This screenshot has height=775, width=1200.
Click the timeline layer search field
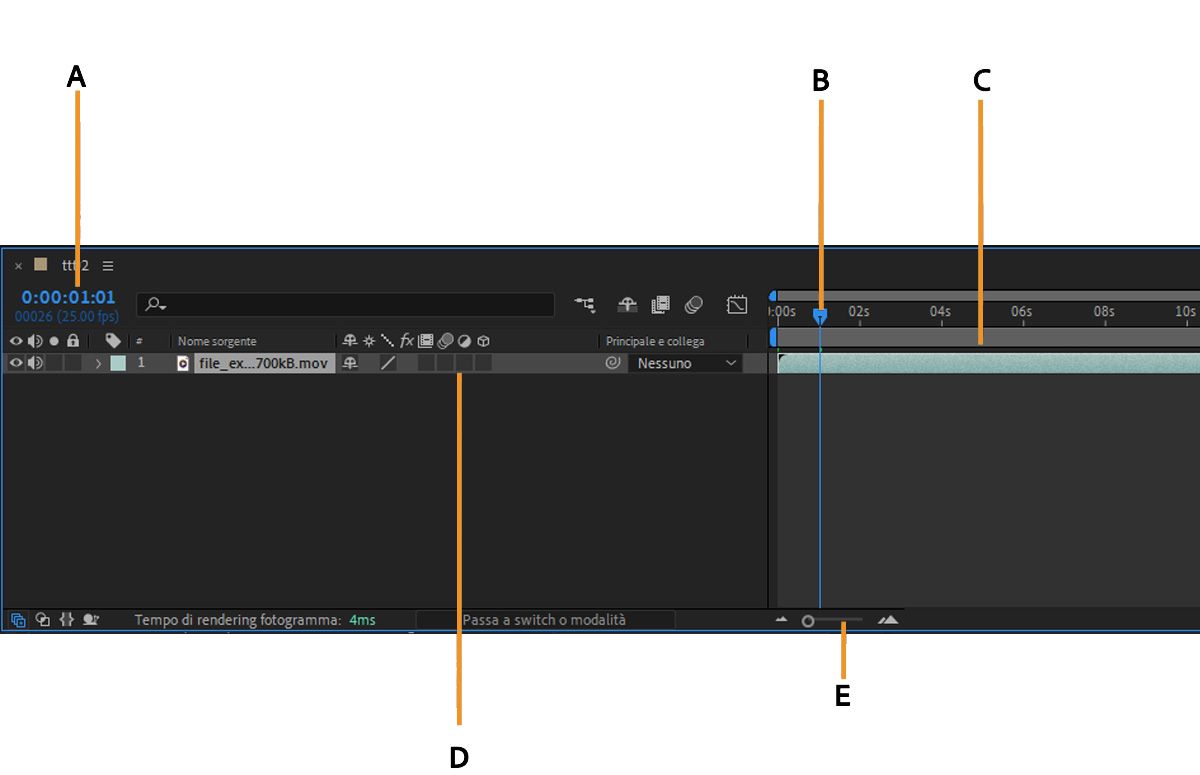click(345, 304)
